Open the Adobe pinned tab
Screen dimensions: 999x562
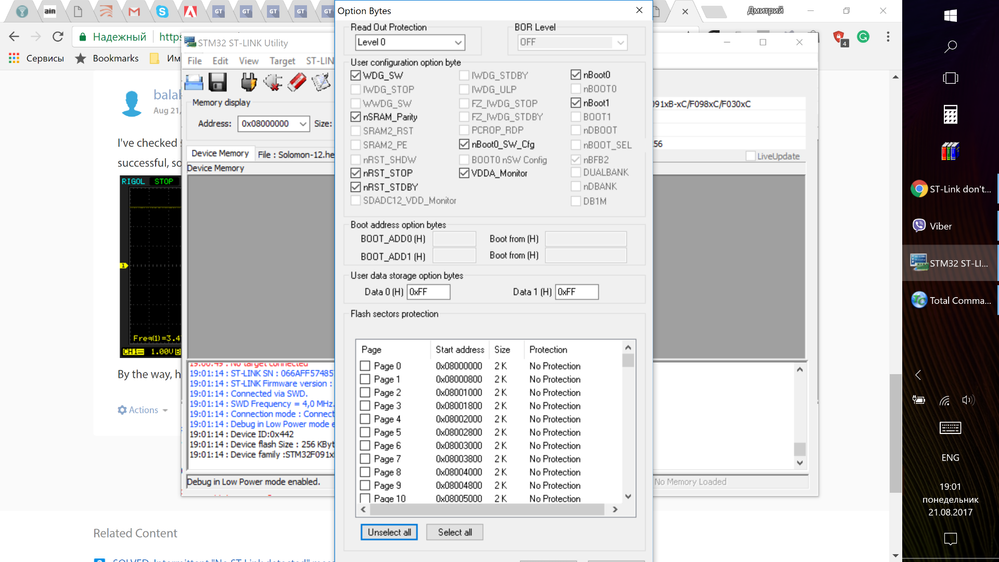point(190,11)
